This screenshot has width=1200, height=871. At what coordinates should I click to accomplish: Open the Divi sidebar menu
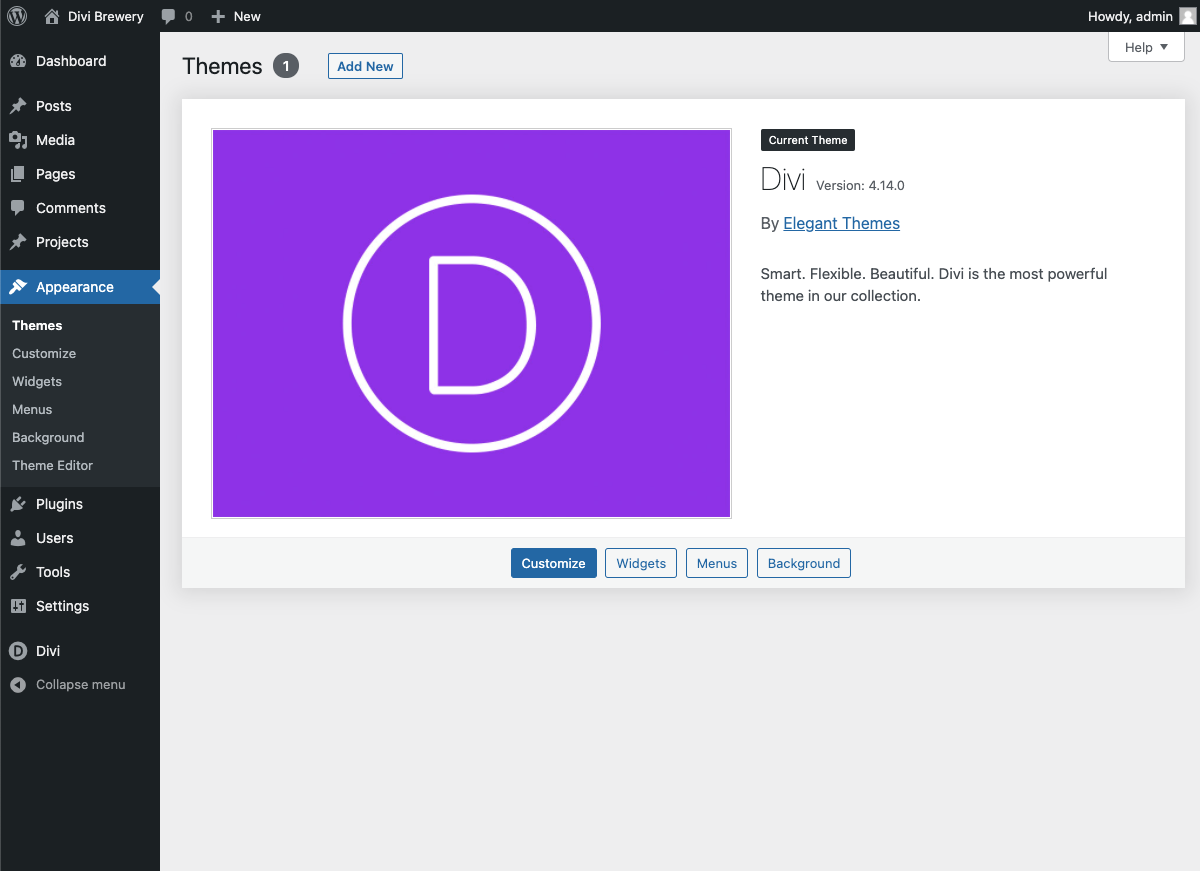[x=80, y=651]
